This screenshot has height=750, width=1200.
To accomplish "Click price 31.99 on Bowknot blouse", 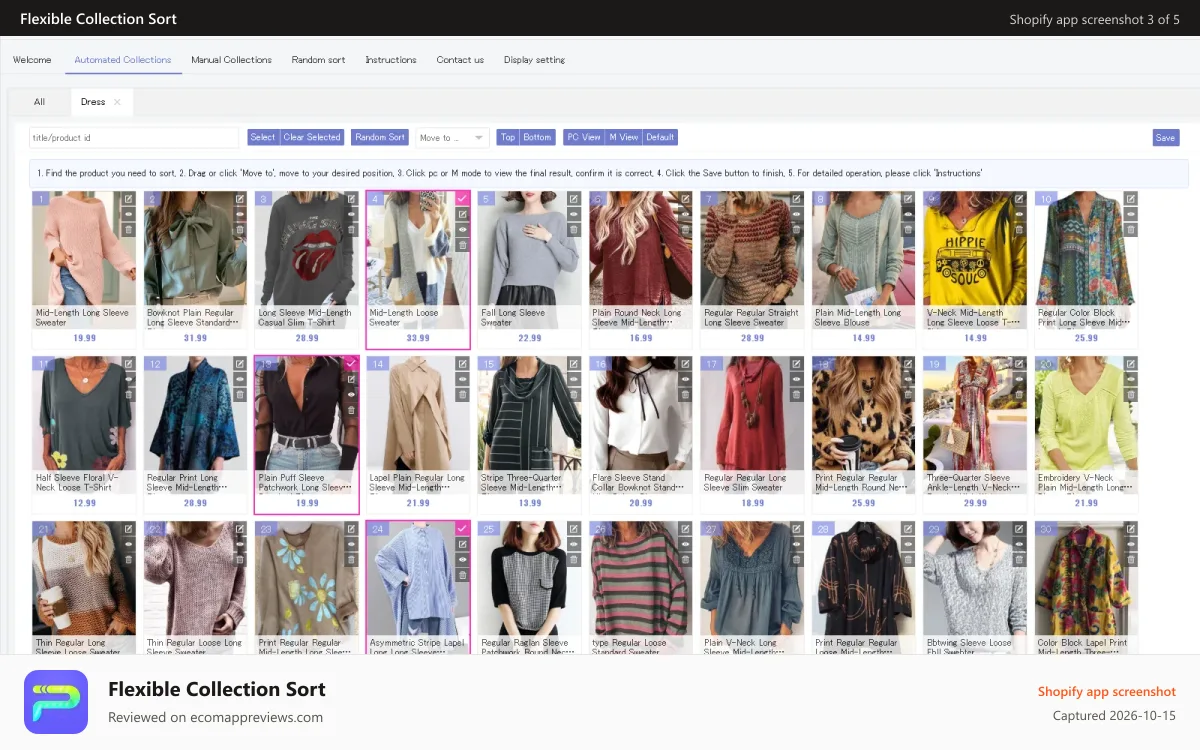I will [195, 338].
